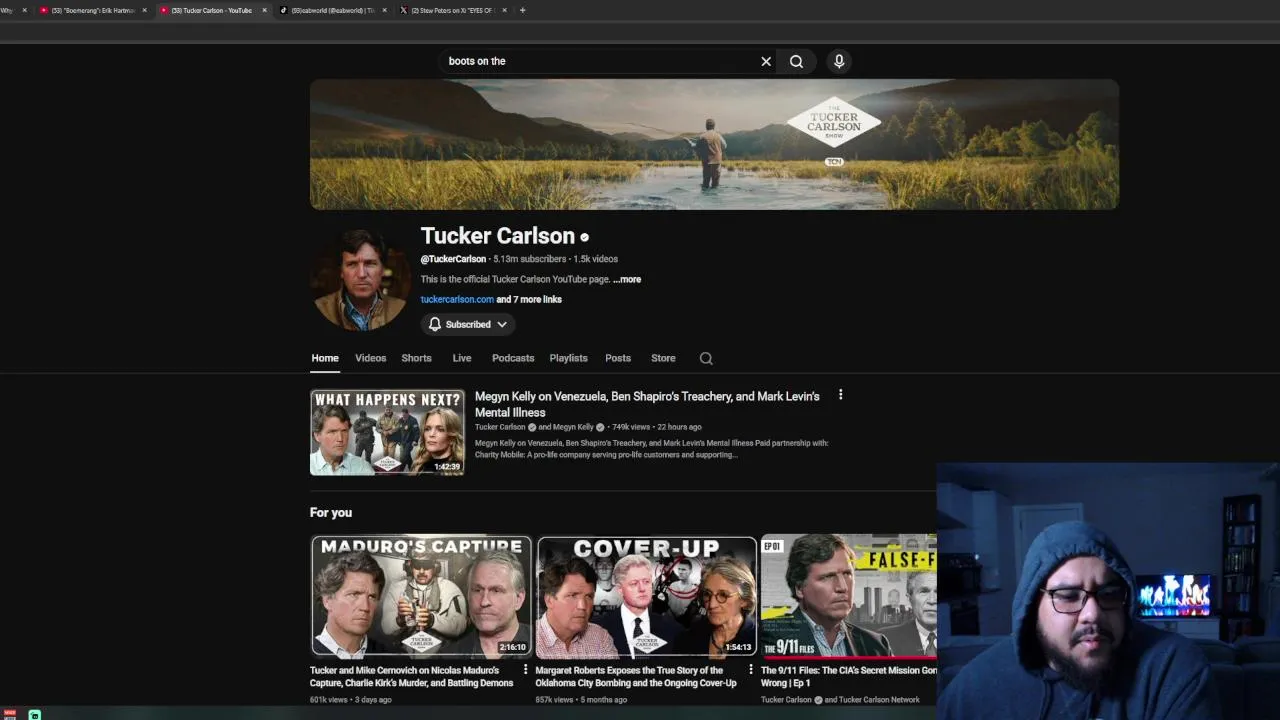Click Tucker Carlson channel avatar
This screenshot has height=720, width=1280.
(x=361, y=279)
